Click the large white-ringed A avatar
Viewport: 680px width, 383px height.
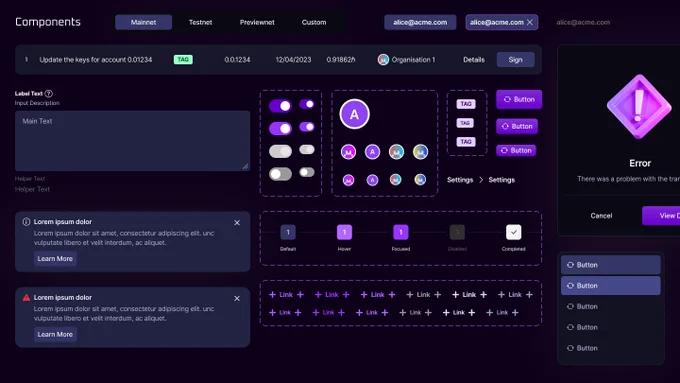[354, 114]
